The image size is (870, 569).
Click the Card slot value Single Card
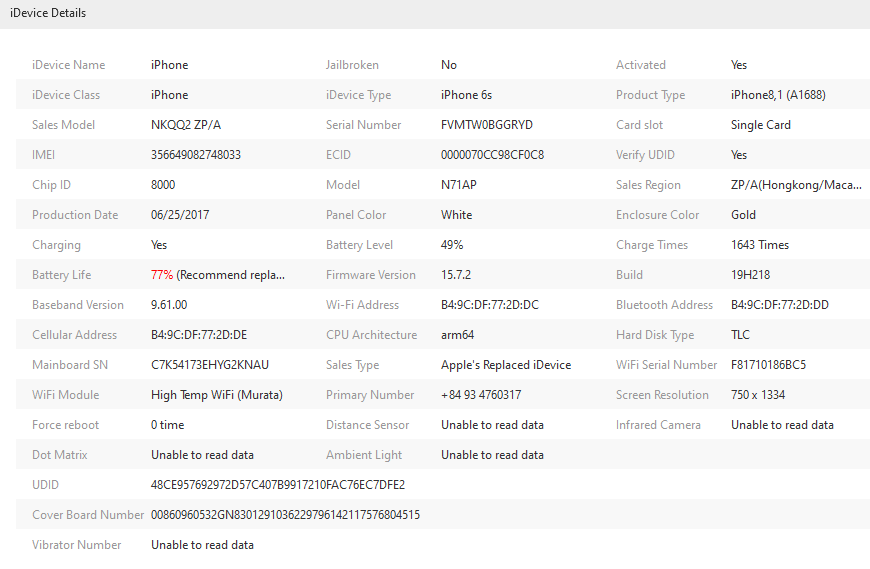pos(761,125)
